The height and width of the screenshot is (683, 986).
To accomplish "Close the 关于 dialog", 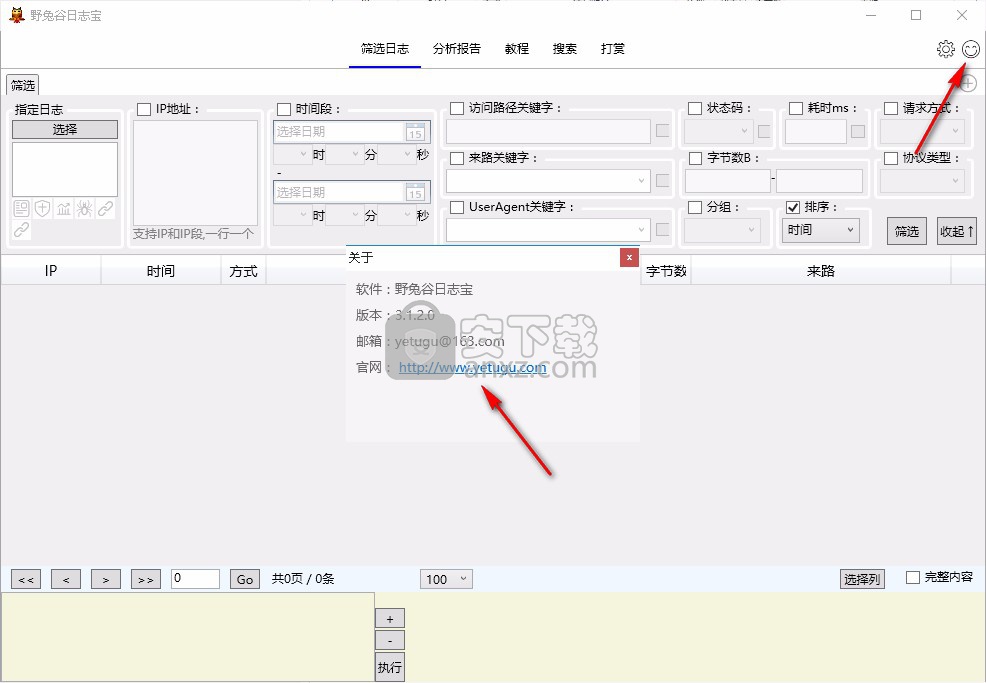I will click(629, 257).
